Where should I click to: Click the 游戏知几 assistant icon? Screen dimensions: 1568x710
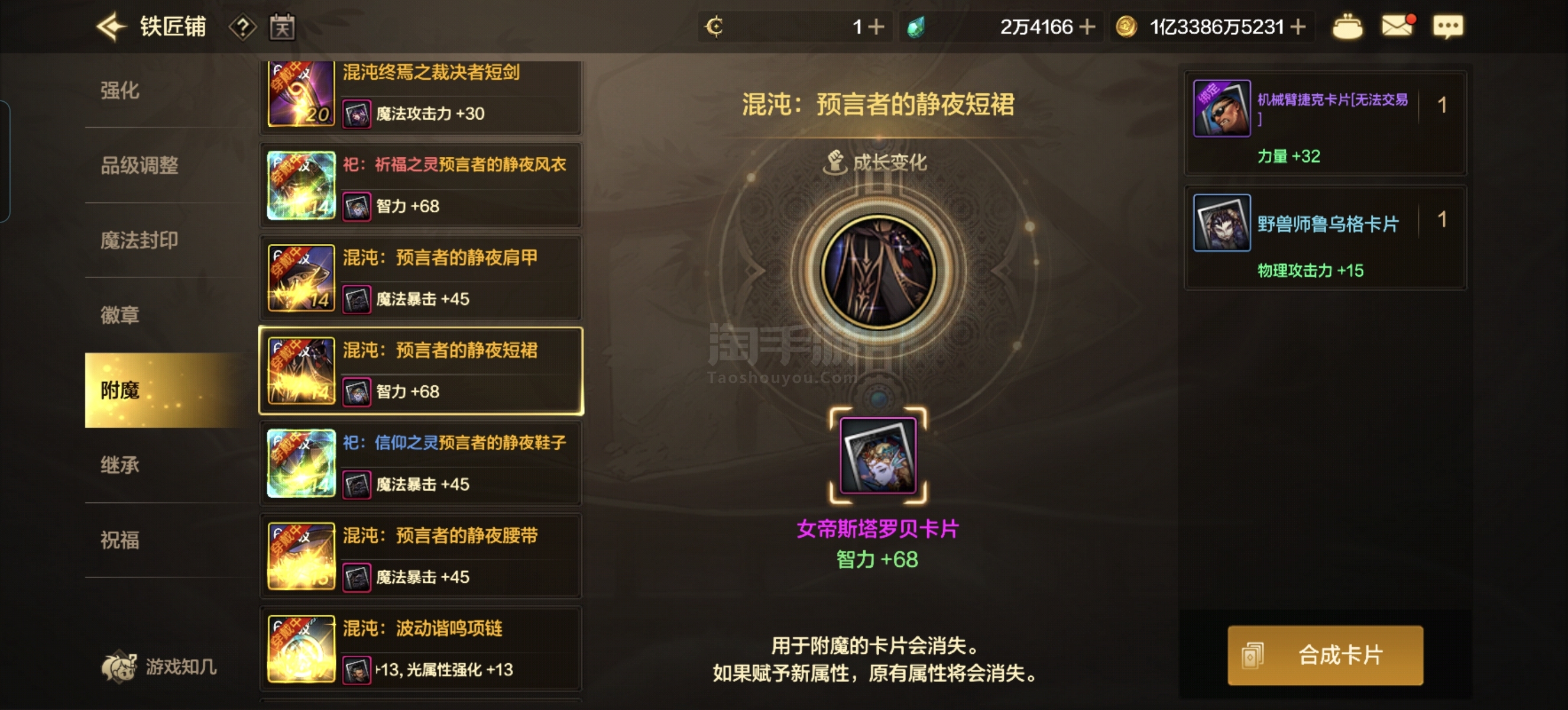pos(118,667)
